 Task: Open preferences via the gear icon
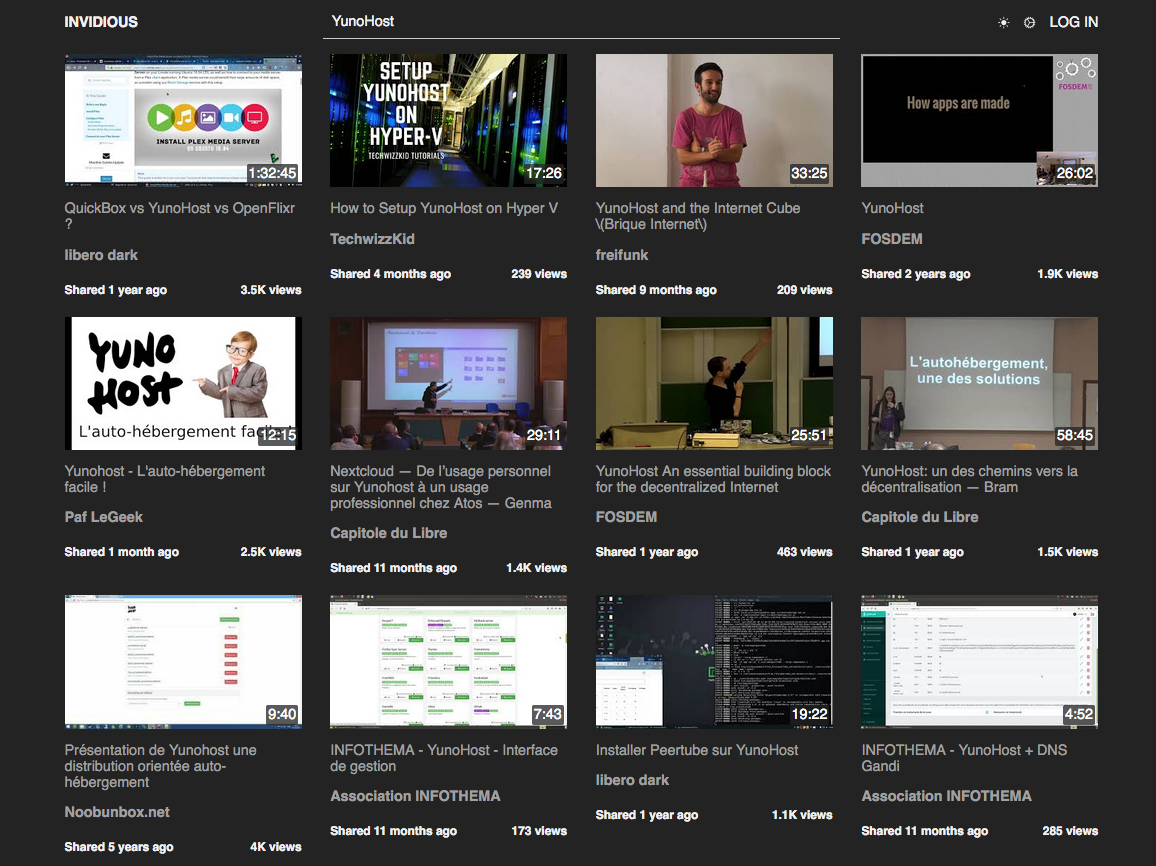coord(1029,23)
